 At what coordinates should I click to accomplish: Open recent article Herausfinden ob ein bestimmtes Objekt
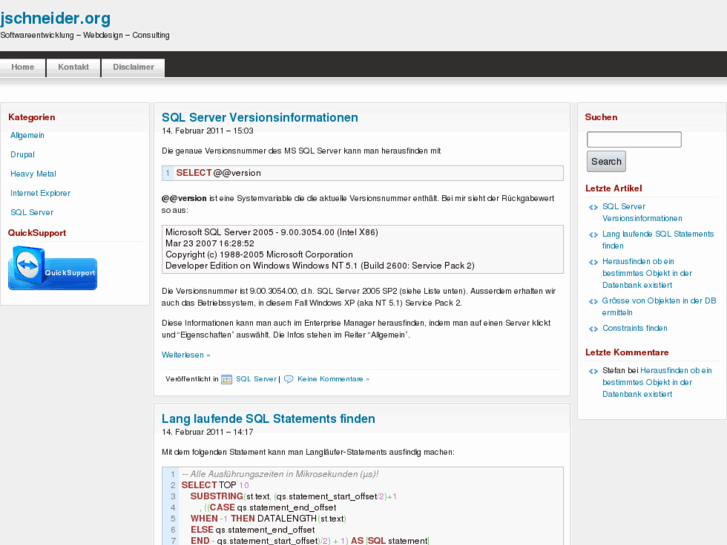647,273
